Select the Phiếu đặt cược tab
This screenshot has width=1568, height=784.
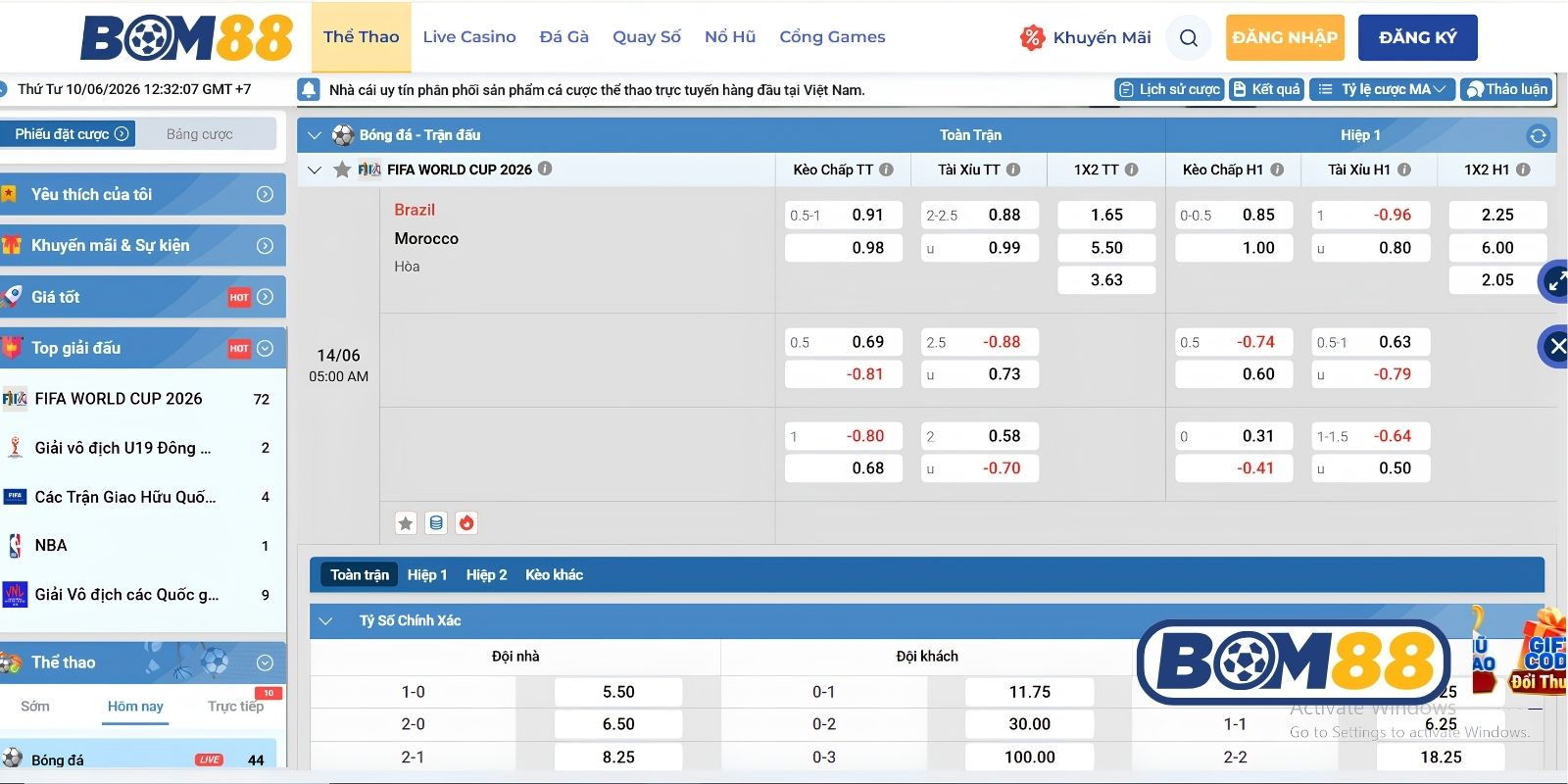pos(68,134)
